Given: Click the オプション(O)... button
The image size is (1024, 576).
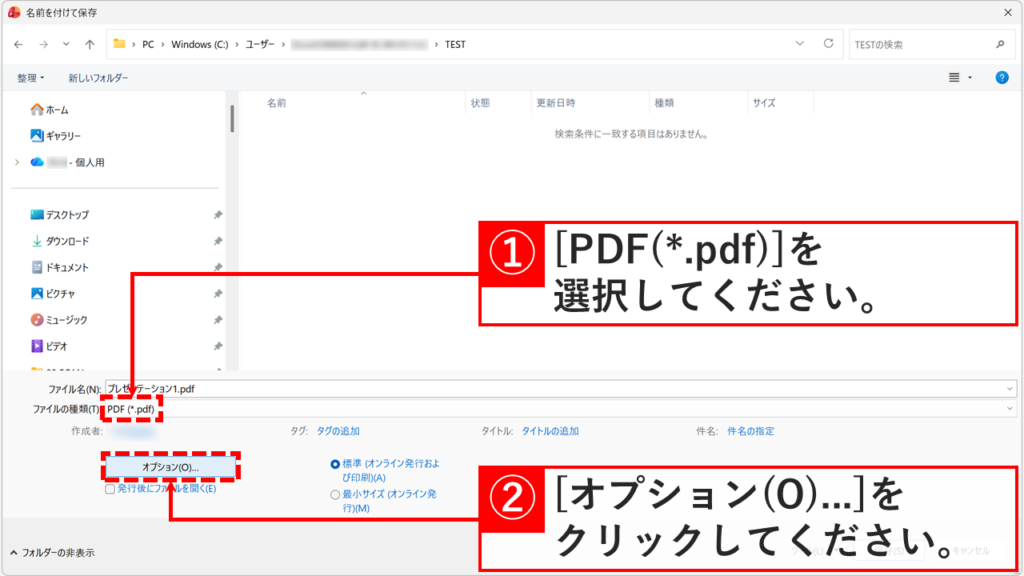Looking at the screenshot, I should click(171, 465).
